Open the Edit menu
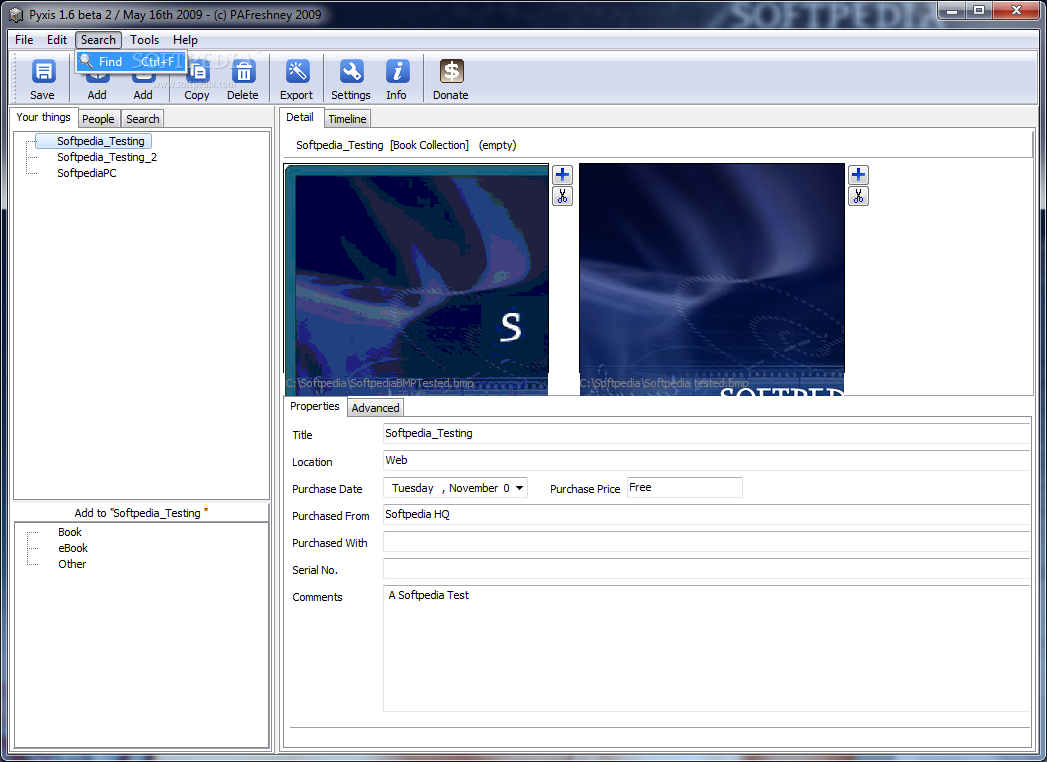The image size is (1047, 762). (x=57, y=40)
